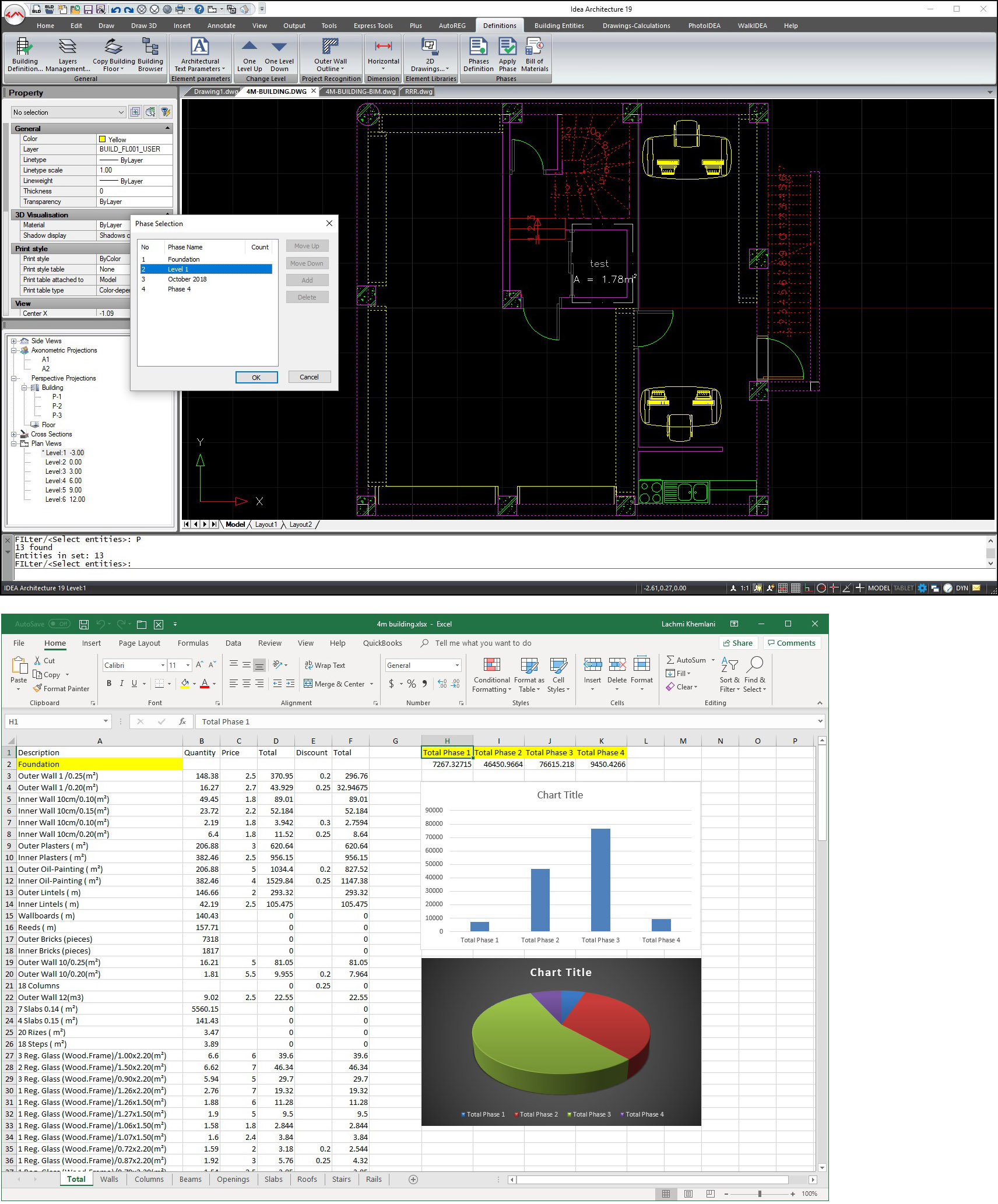Open Bill of Materials tool
The height and width of the screenshot is (1204, 998).
(535, 55)
